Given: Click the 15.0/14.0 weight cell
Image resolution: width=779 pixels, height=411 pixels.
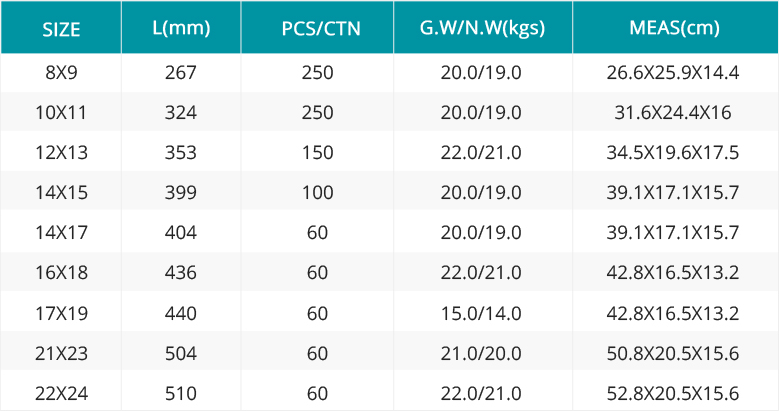Looking at the screenshot, I should 481,313.
